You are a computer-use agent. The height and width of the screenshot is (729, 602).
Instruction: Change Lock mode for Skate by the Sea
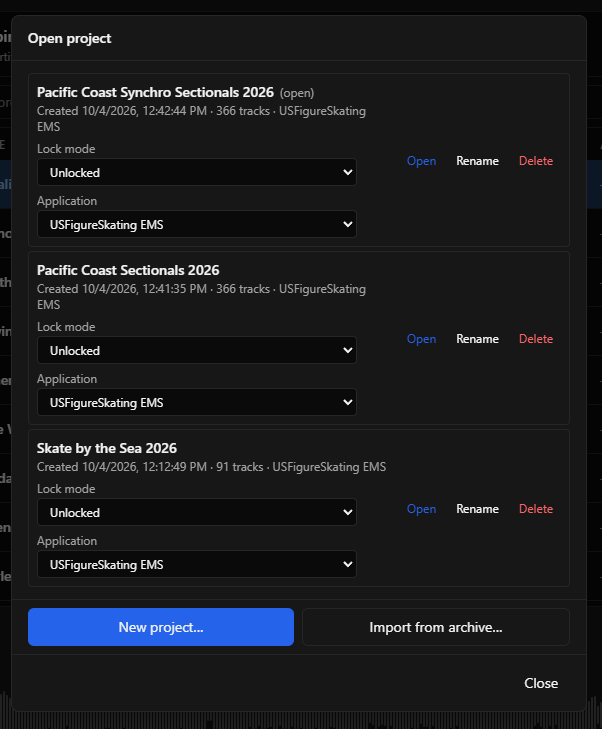197,512
